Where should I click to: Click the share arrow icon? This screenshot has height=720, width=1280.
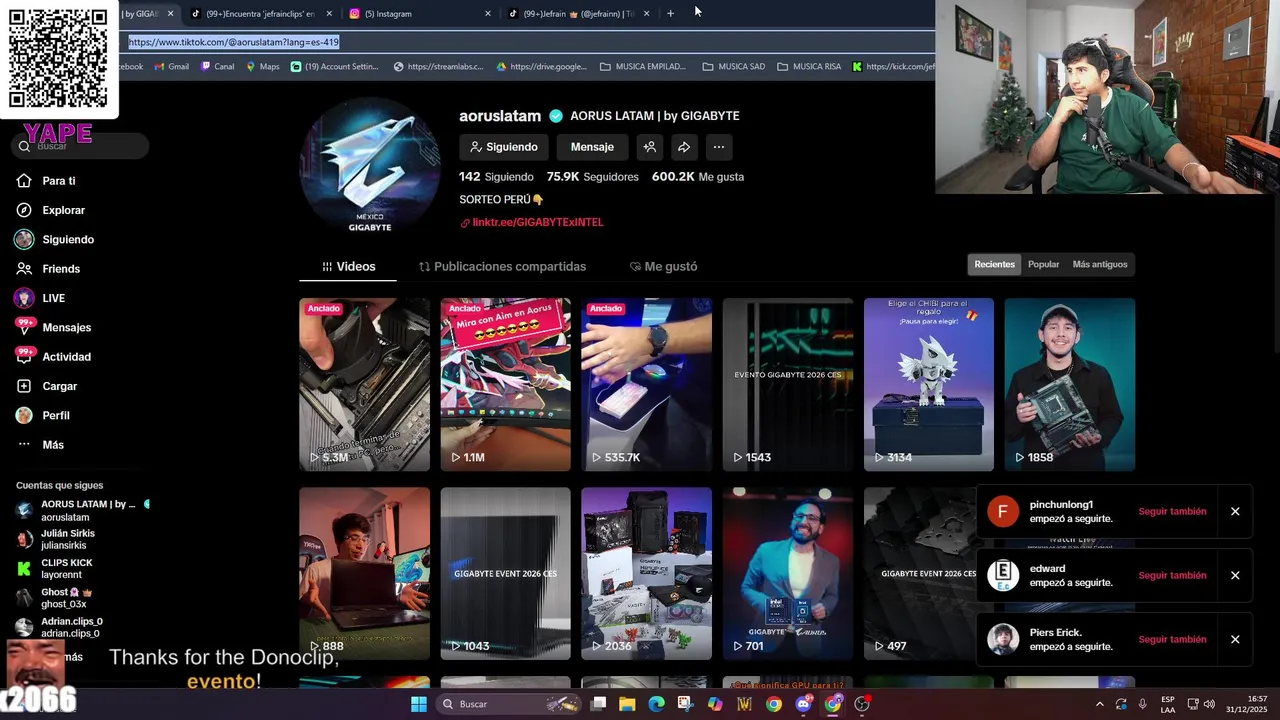(x=684, y=147)
